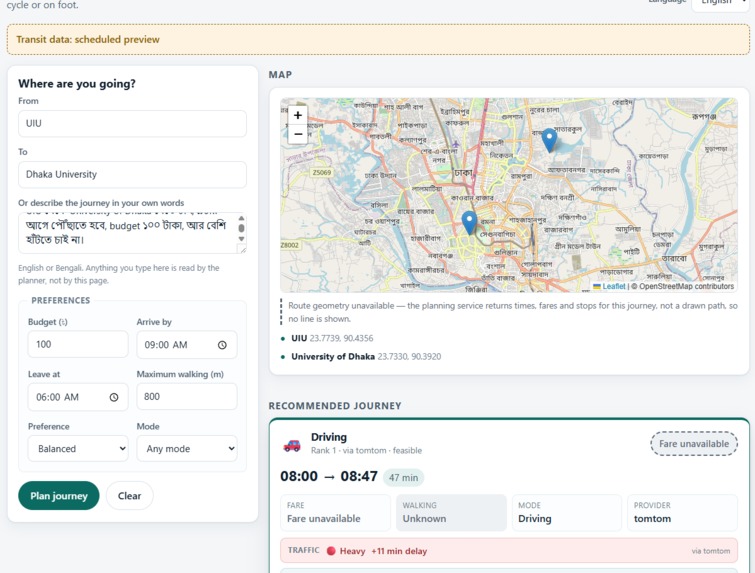Click the 47 min duration badge
Screen dimensions: 755x573
404,477
